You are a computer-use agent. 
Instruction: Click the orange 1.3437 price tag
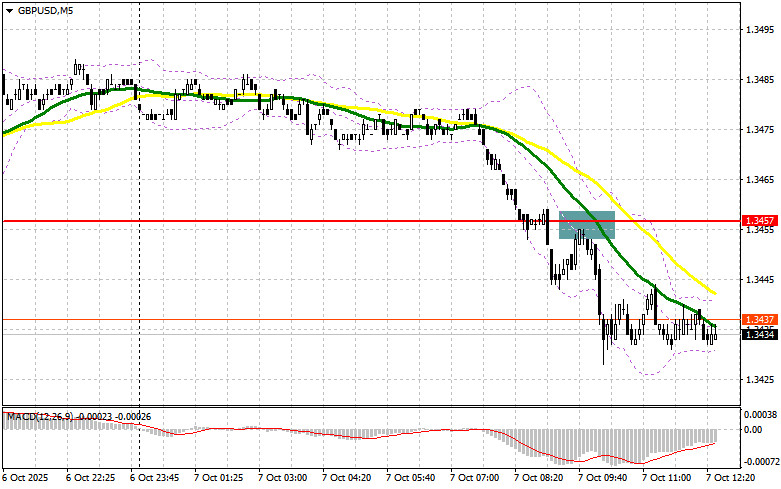coord(759,320)
